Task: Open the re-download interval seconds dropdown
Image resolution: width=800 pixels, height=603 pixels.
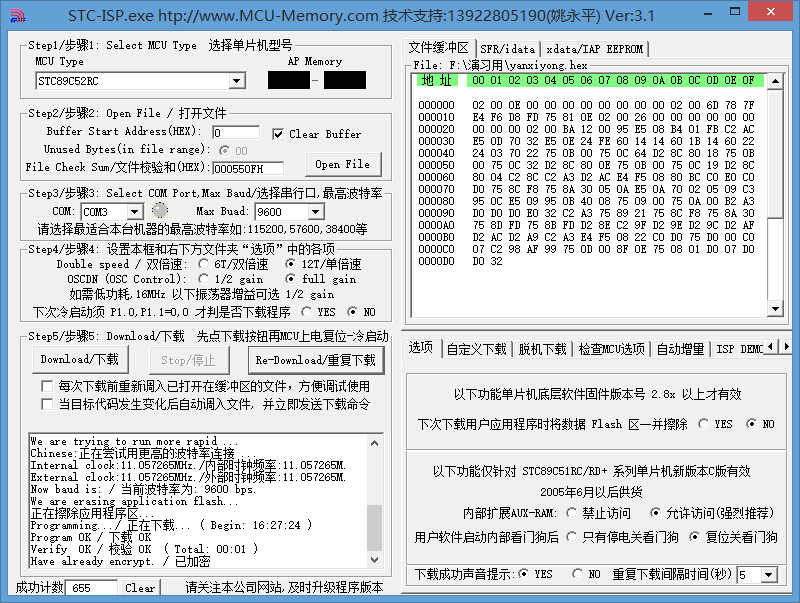Action: coord(769,575)
